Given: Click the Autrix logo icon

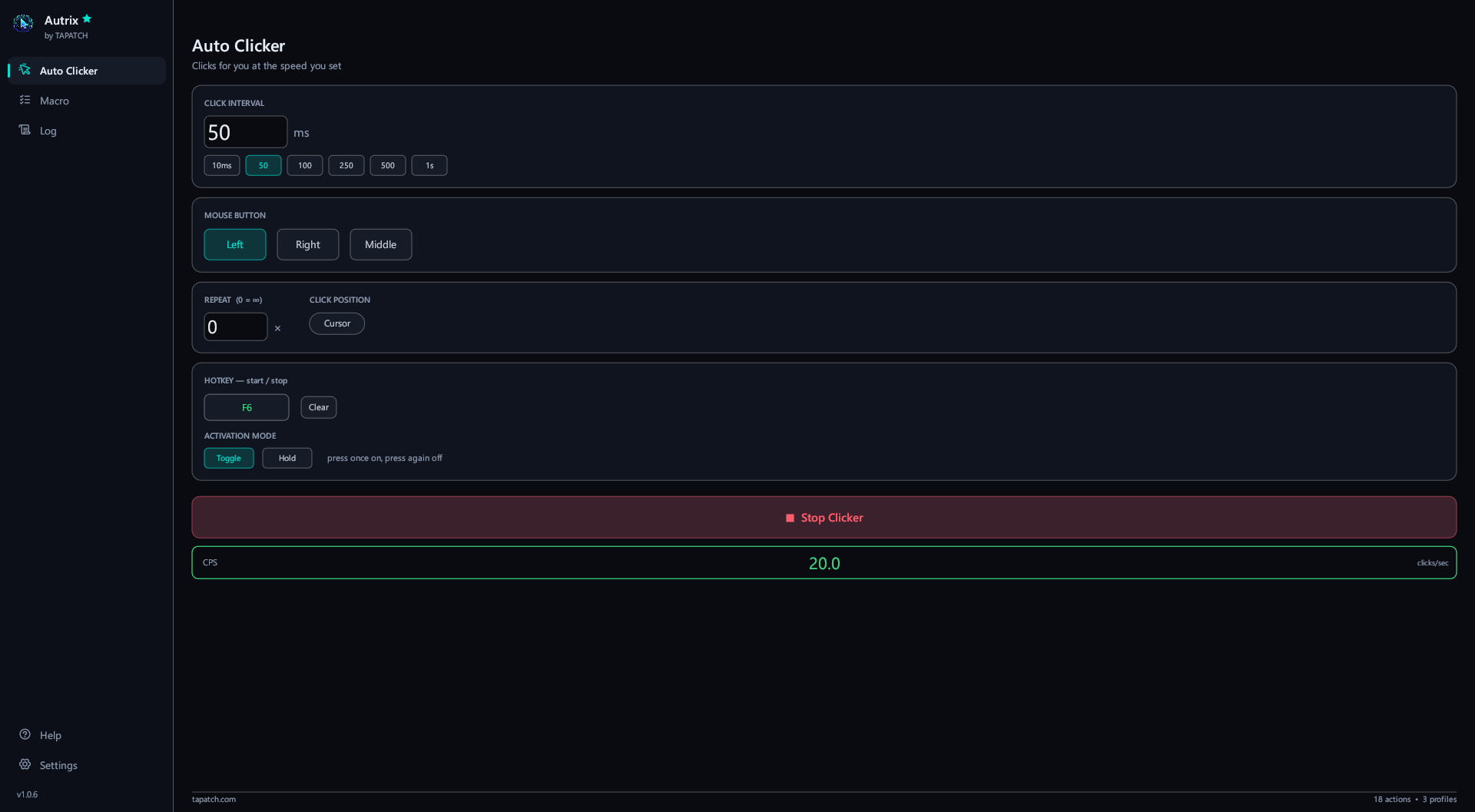Looking at the screenshot, I should [23, 24].
